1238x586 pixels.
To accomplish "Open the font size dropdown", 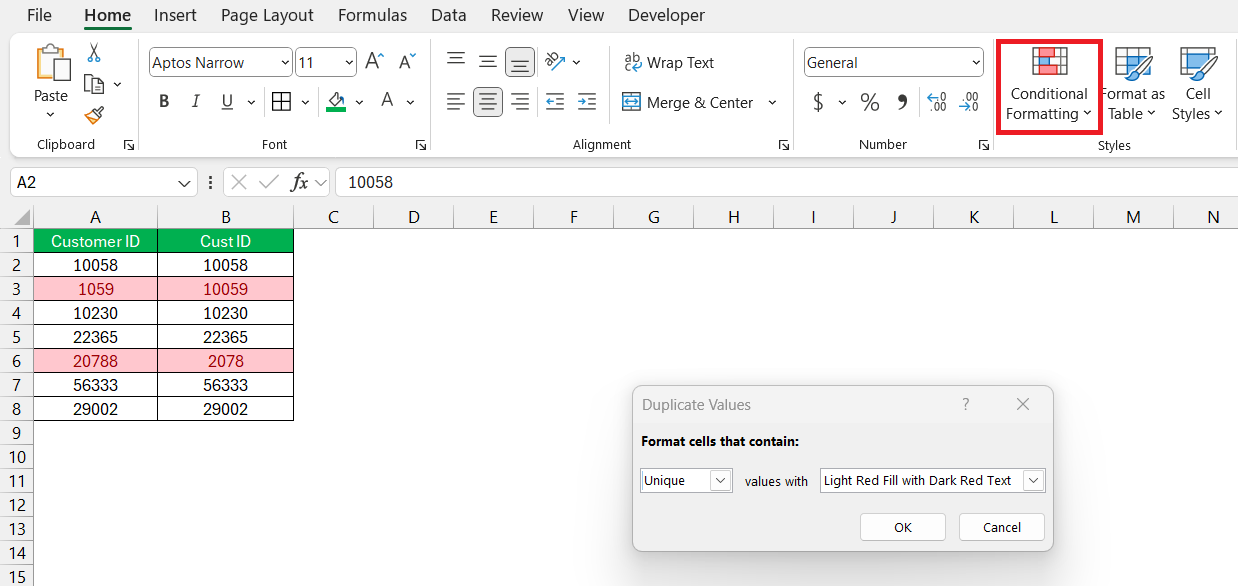I will (349, 62).
